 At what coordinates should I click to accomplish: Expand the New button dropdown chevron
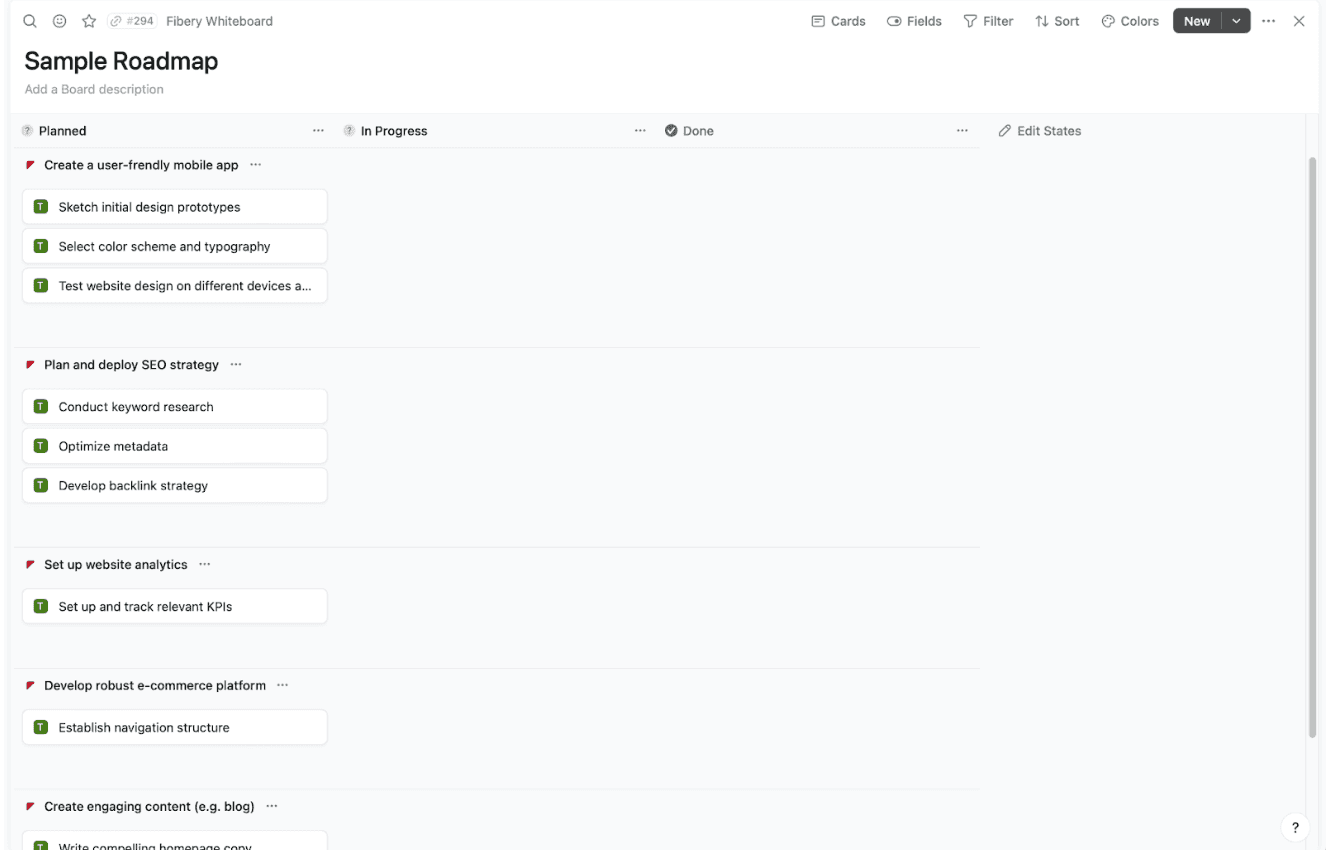coord(1237,20)
